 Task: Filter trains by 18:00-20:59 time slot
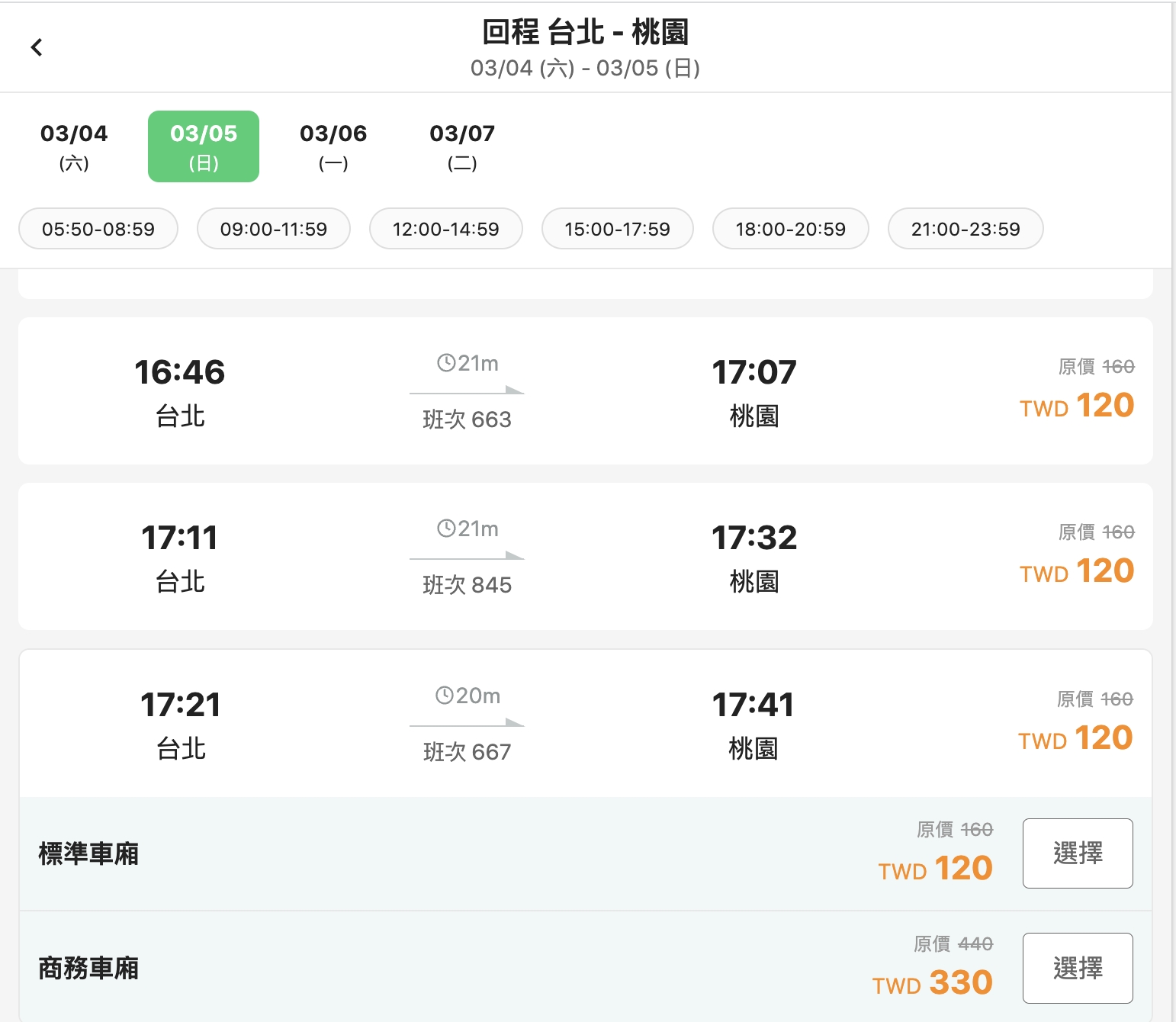[791, 229]
